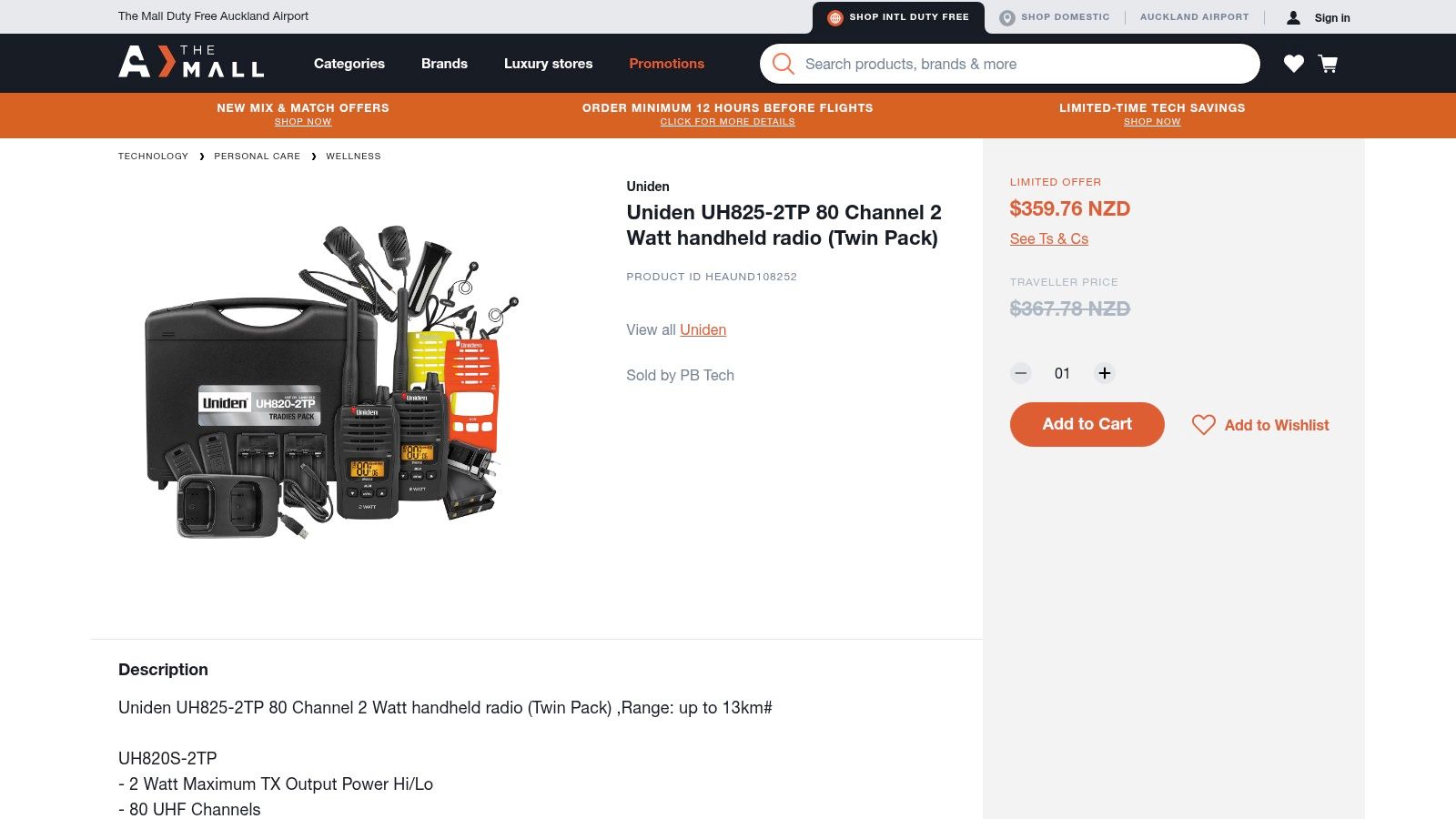Open wishlist heart icon in header

click(x=1294, y=64)
